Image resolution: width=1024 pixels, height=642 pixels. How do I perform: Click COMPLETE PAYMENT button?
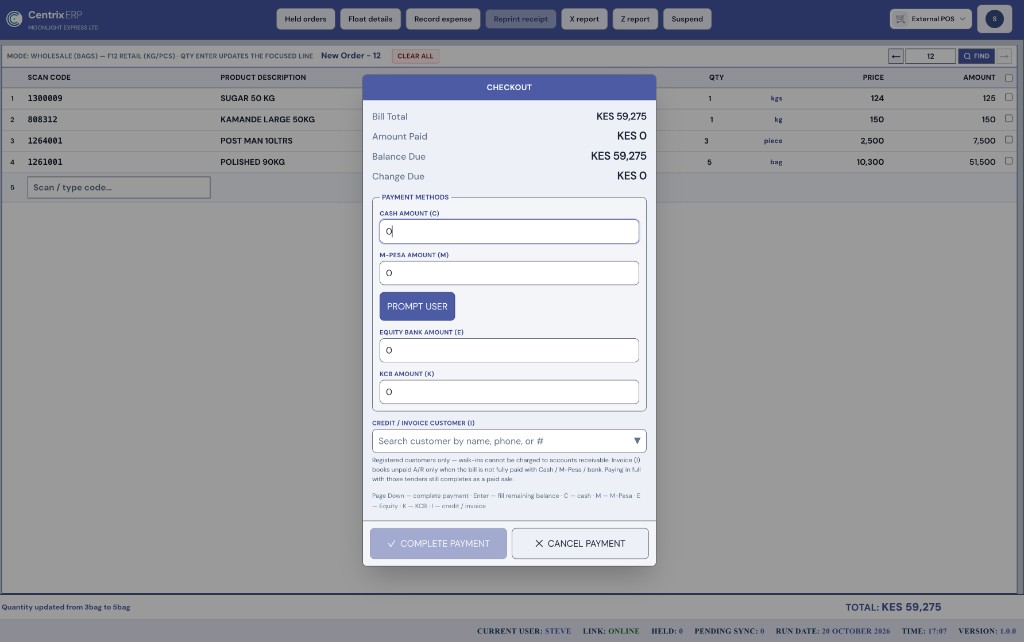(x=438, y=543)
